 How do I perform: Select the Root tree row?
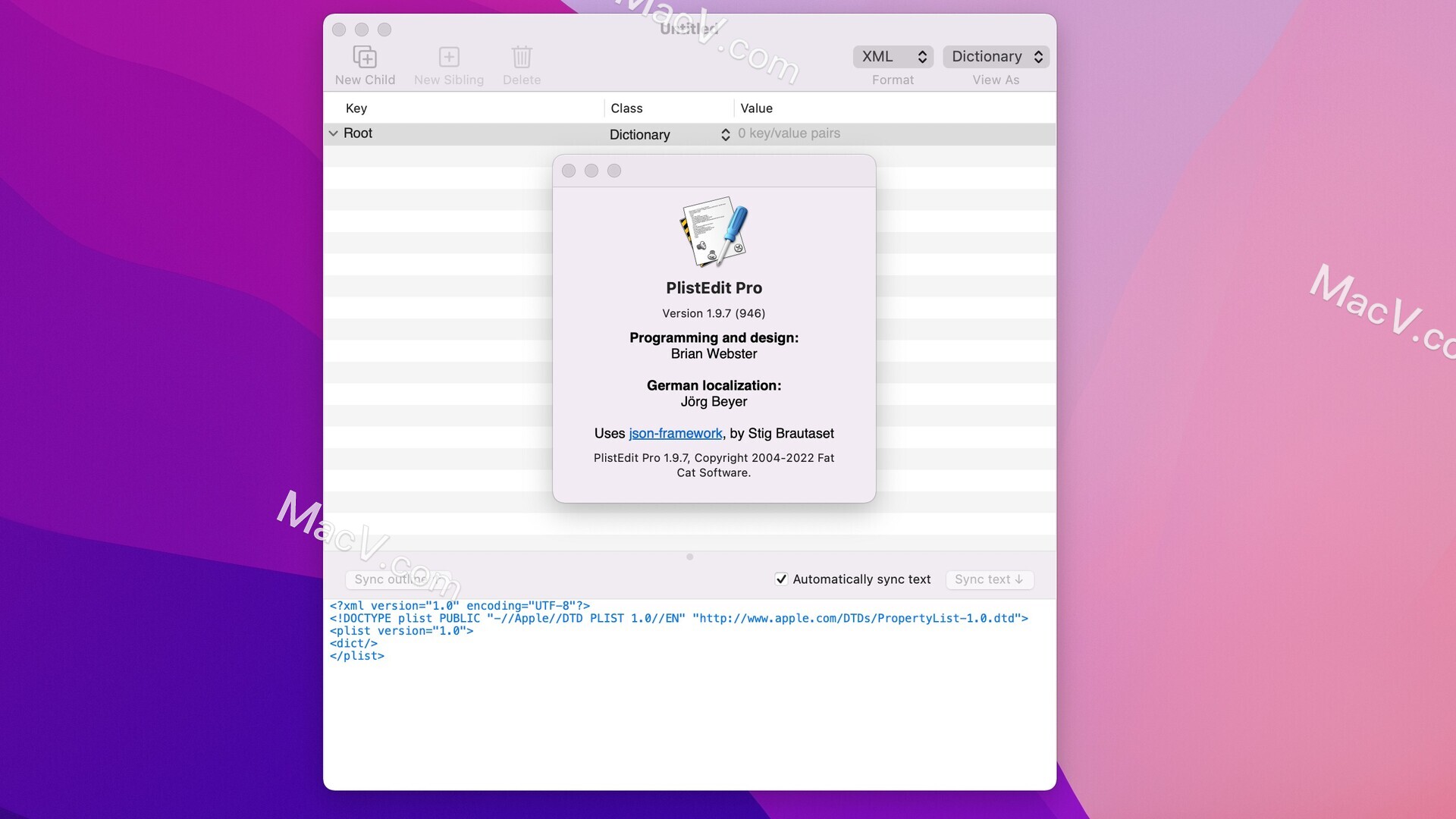pos(689,133)
